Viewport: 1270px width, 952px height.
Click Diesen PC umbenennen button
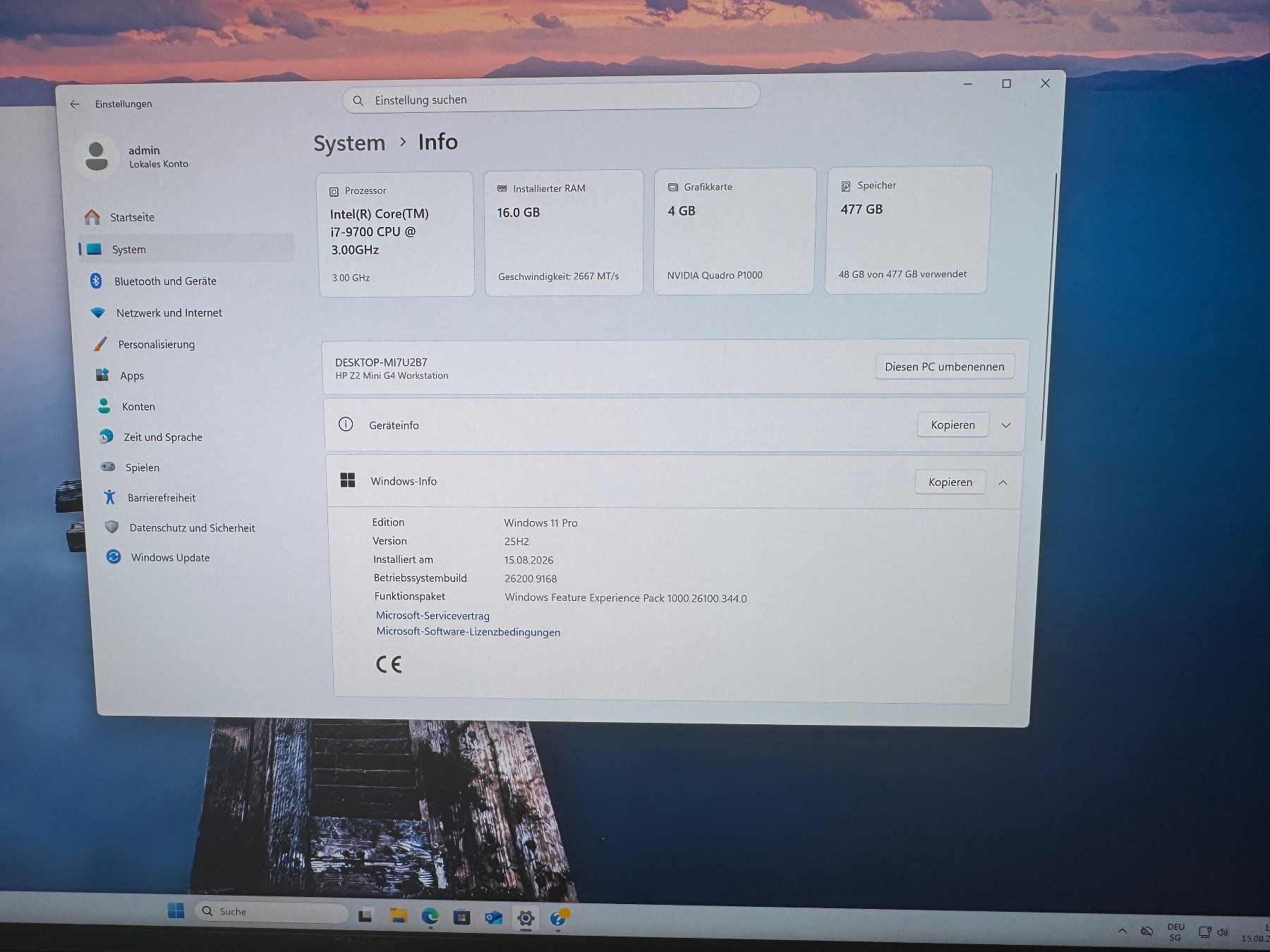click(945, 367)
